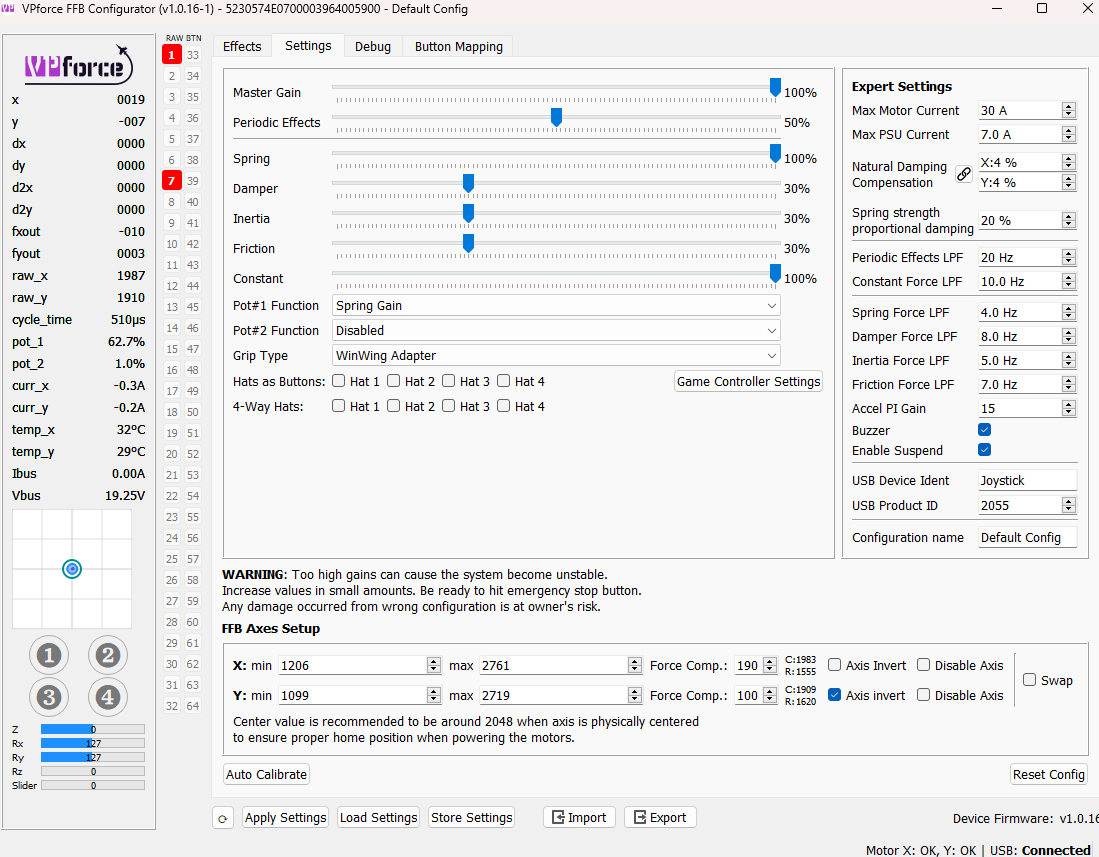Enable Axis Invert for the X axis
Image resolution: width=1099 pixels, height=857 pixels.
tap(835, 665)
